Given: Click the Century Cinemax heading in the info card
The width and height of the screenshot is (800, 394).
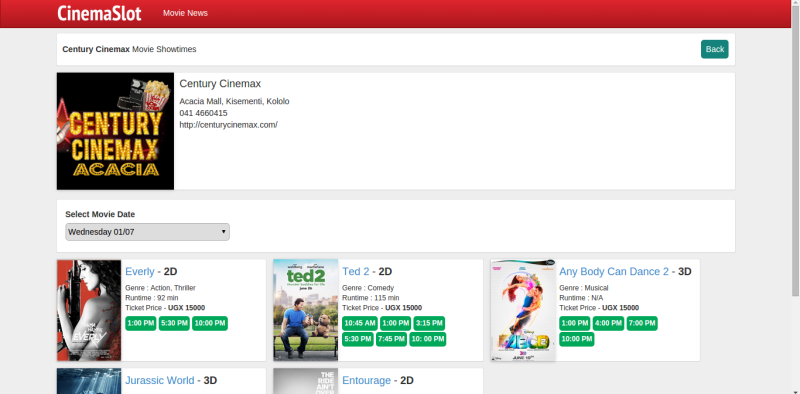Looking at the screenshot, I should click(220, 84).
